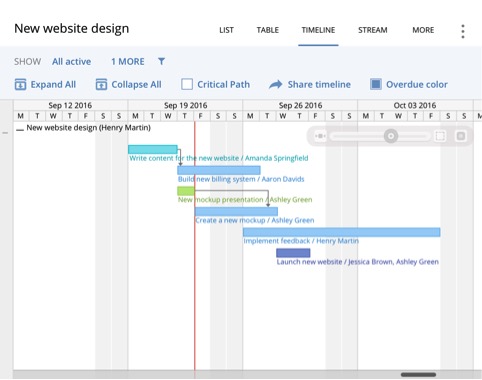482x380 pixels.
Task: Select the Implement feedback task bar
Action: [x=342, y=232]
